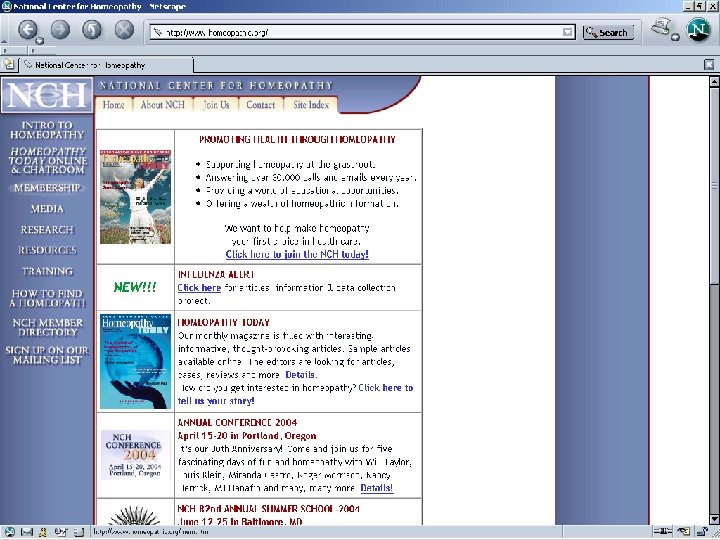Stop loading with the Stop button
The image size is (720, 540).
(x=124, y=30)
